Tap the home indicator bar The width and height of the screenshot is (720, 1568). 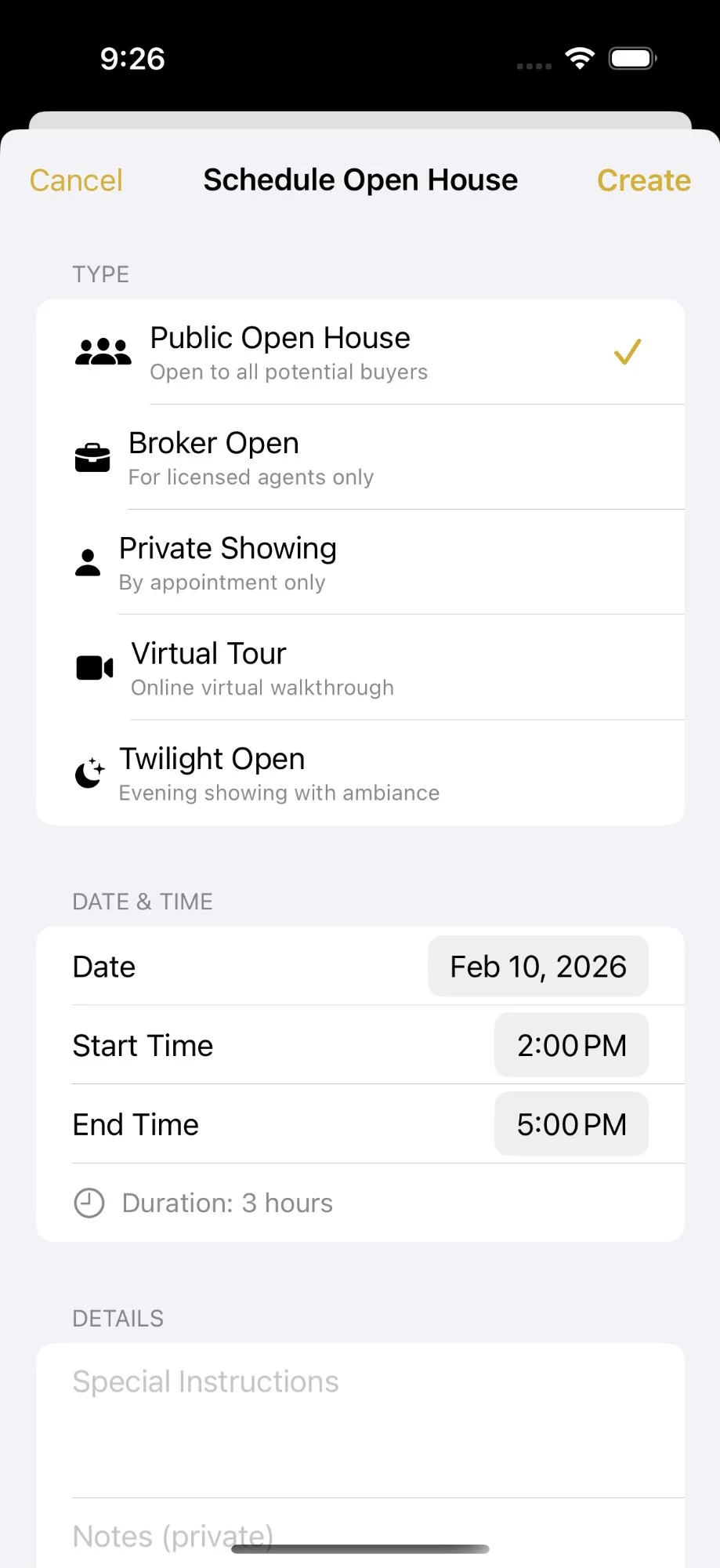click(360, 1549)
